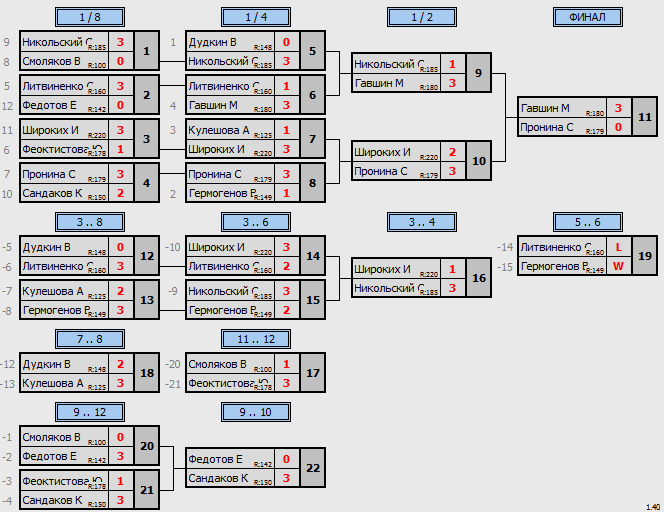Select match number 13 box
The height and width of the screenshot is (512, 664).
[x=147, y=300]
